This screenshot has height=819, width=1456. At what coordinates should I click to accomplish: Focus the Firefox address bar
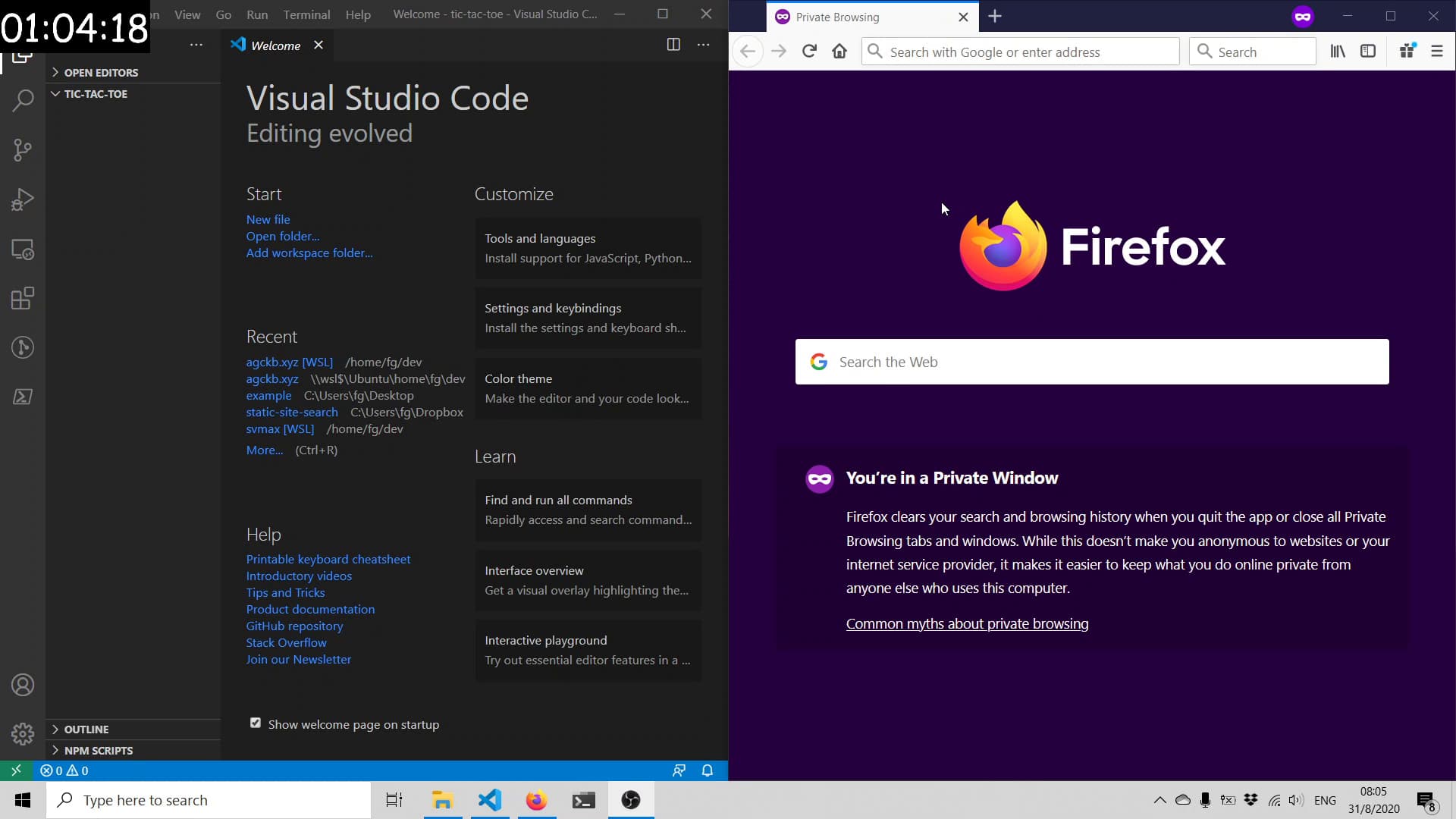point(1020,52)
